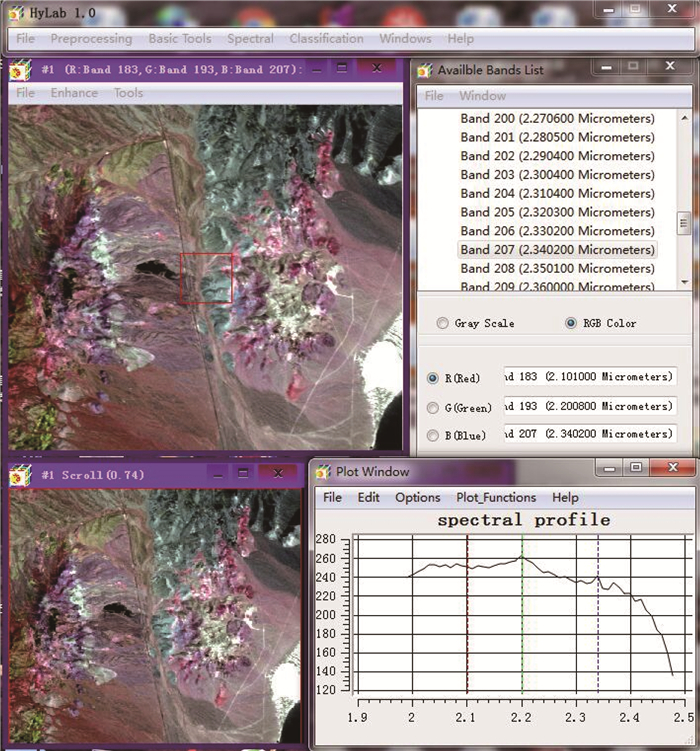
Task: Click the band list vertical scrollbar thumb
Action: point(683,222)
